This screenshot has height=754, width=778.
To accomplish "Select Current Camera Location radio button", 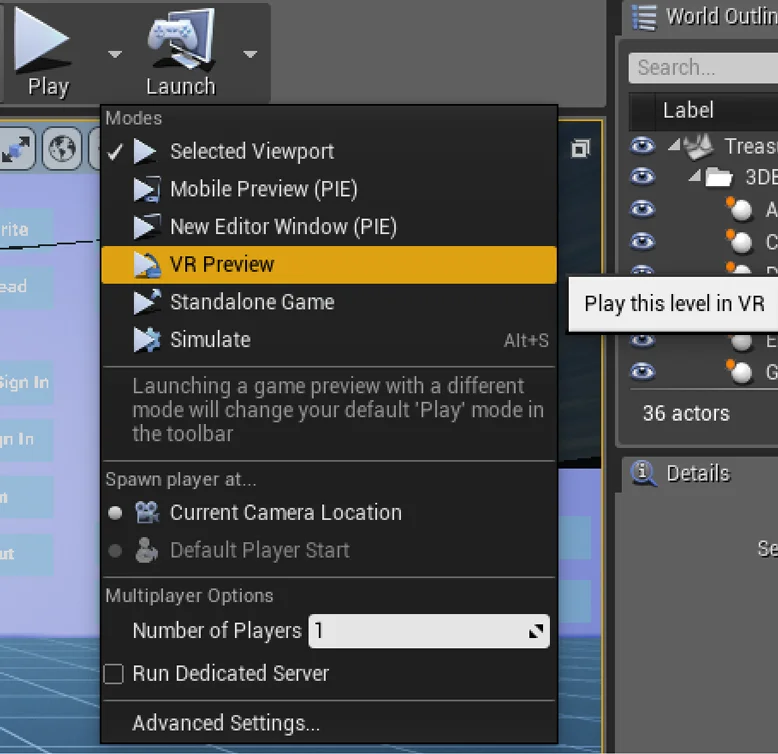I will tap(115, 512).
